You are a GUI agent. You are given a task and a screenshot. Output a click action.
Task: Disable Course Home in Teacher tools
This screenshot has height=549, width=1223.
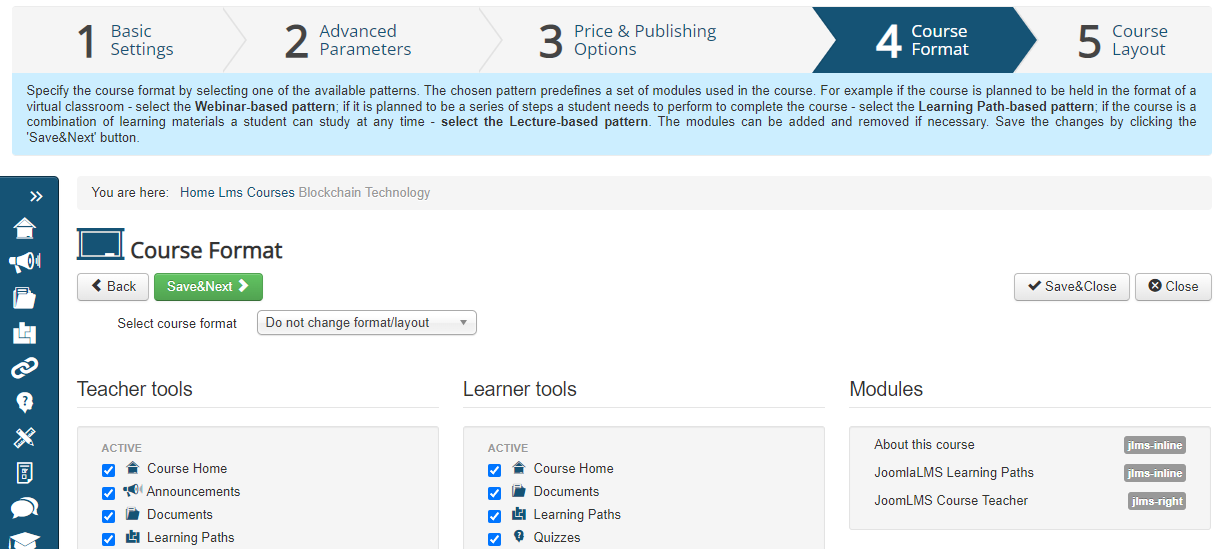108,470
